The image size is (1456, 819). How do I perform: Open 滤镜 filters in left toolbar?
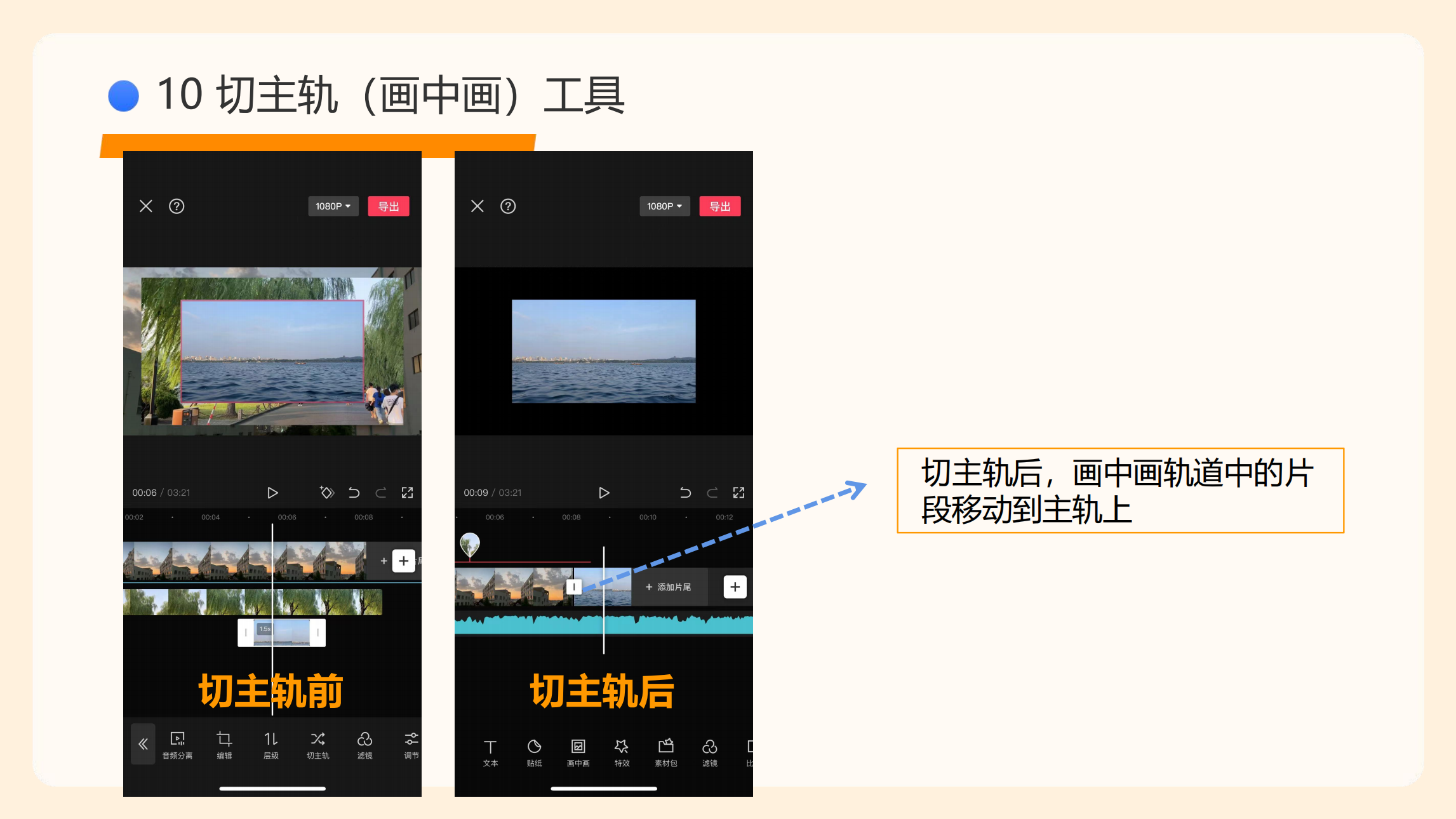tap(365, 745)
